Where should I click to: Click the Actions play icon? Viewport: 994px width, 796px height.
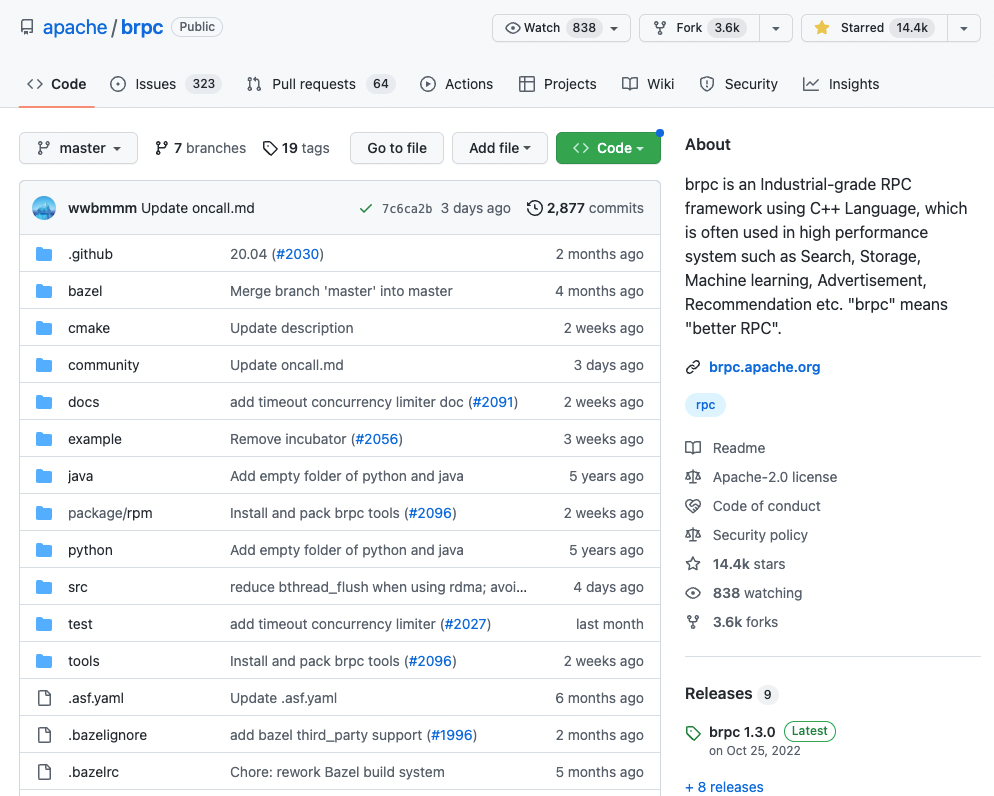(428, 84)
